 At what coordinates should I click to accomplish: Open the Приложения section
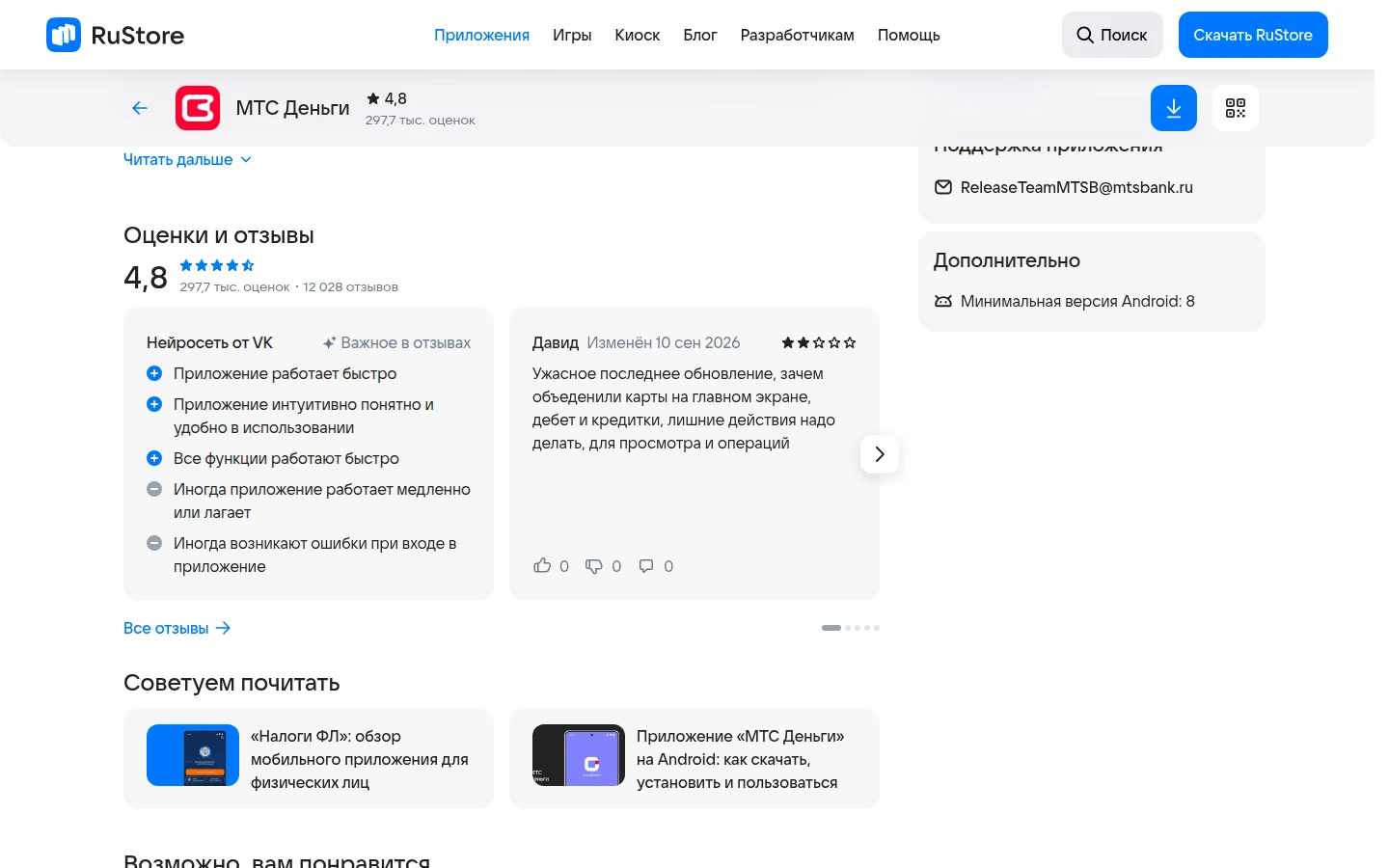pos(481,35)
